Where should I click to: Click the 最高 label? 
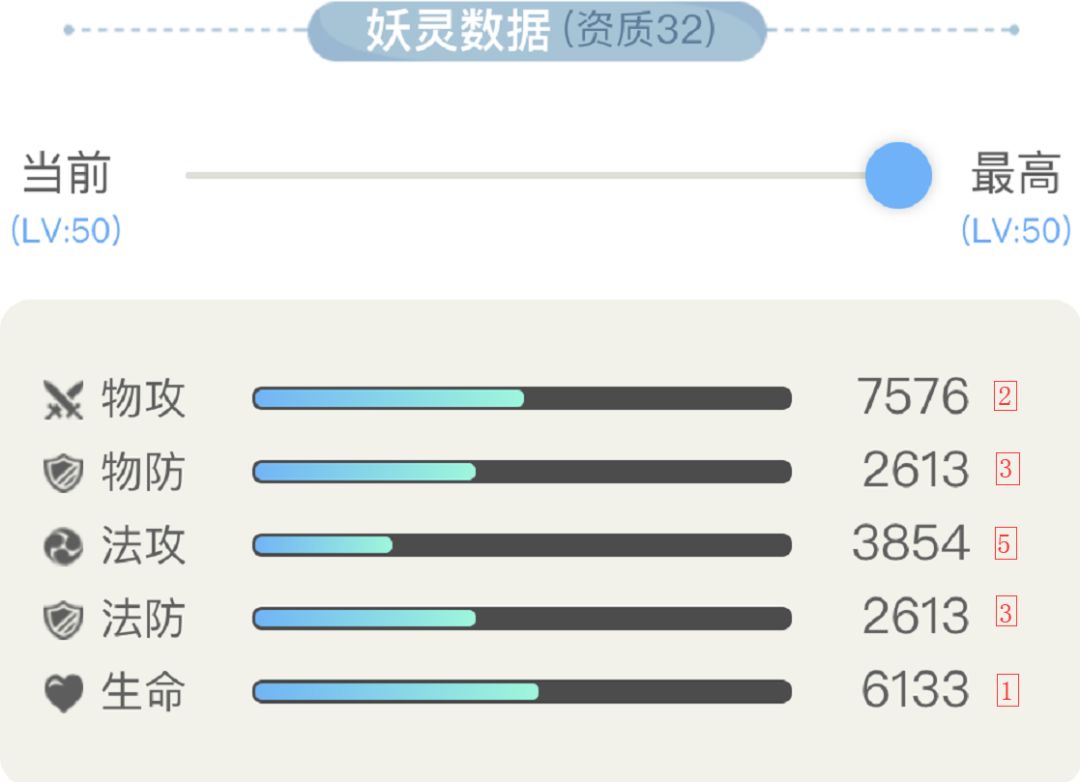click(1015, 176)
